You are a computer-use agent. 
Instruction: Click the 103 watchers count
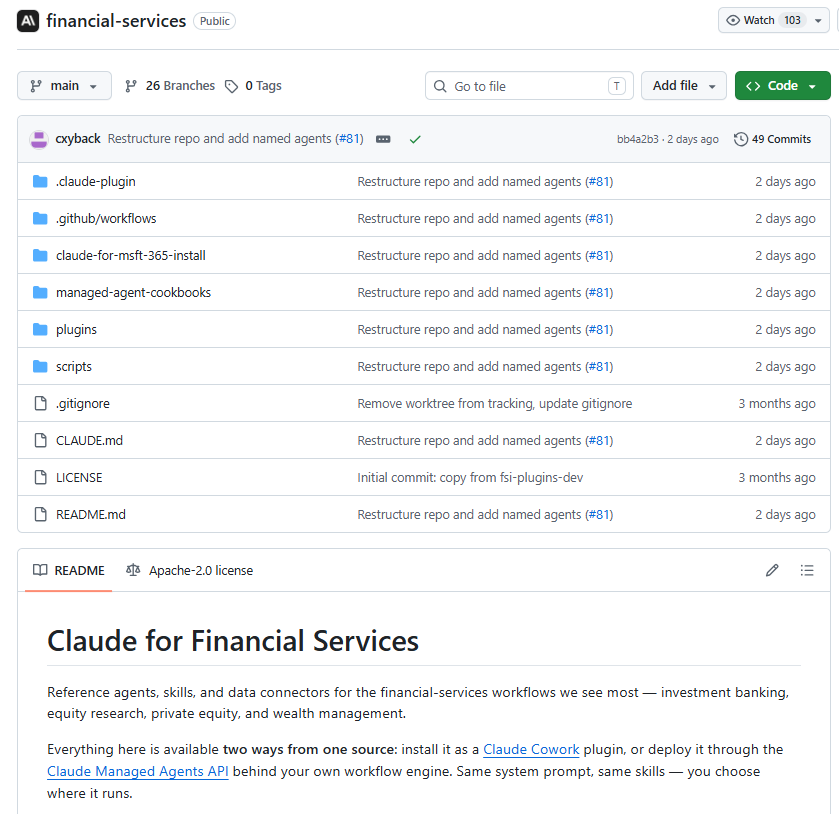click(792, 20)
